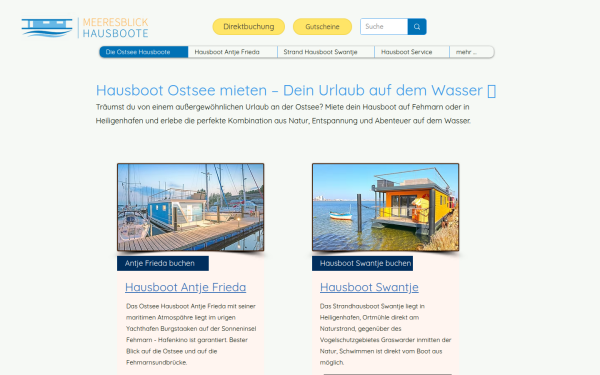Click the symbol at the end of the headline
The image size is (600, 375).
pyautogui.click(x=492, y=91)
